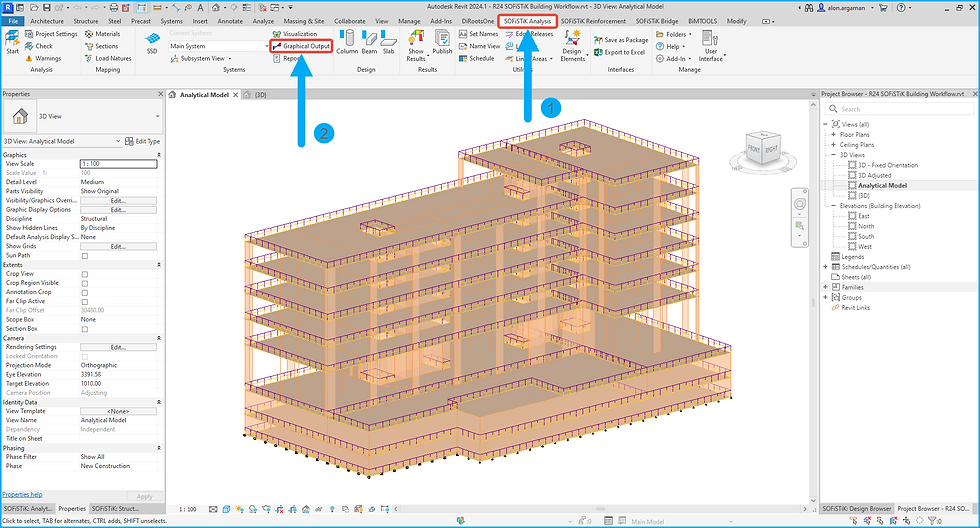This screenshot has height=528, width=980.
Task: Switch to SOFiSTiK: Design Browser tab
Action: click(857, 509)
